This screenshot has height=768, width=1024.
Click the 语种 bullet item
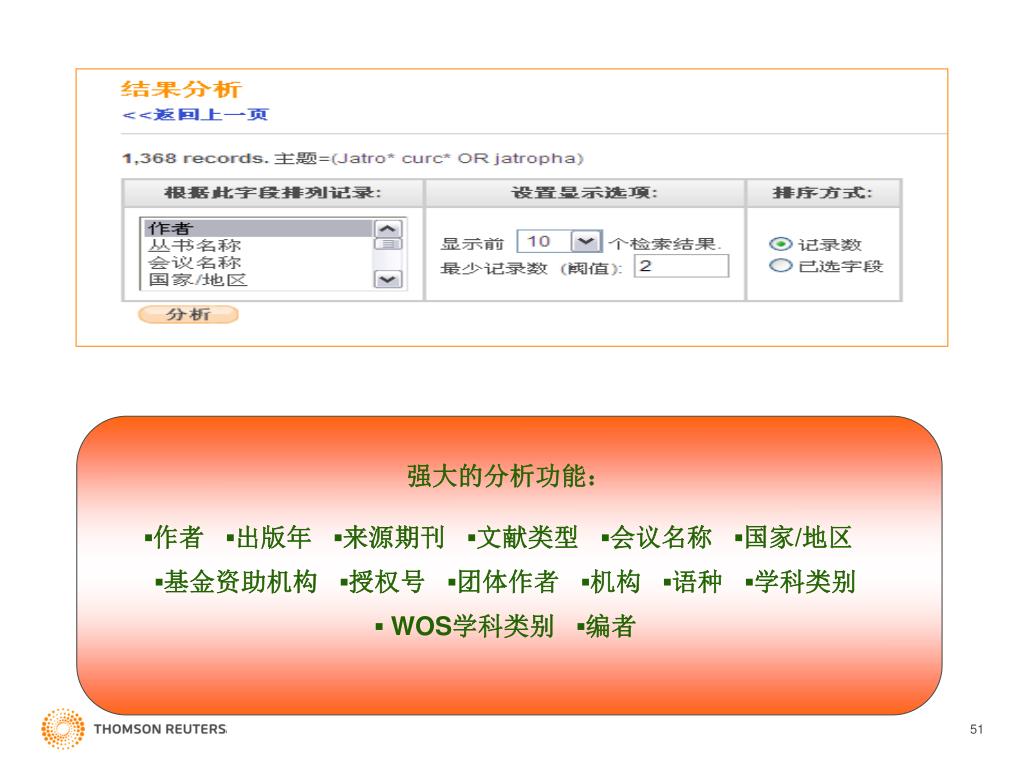[x=693, y=582]
